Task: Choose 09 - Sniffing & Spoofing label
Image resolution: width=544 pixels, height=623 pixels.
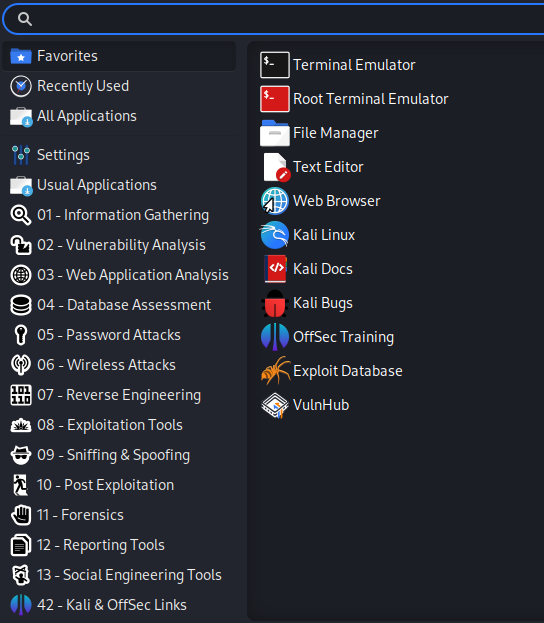Action: point(113,455)
